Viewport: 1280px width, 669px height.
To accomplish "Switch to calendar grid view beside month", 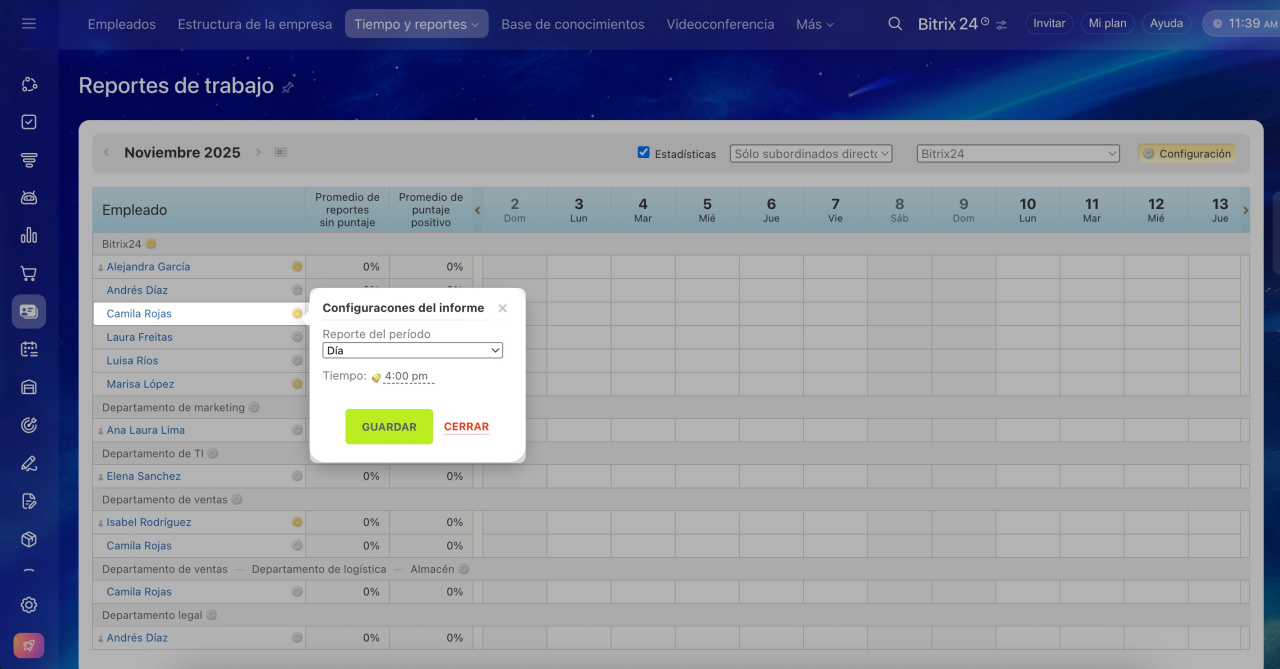I will pos(281,153).
